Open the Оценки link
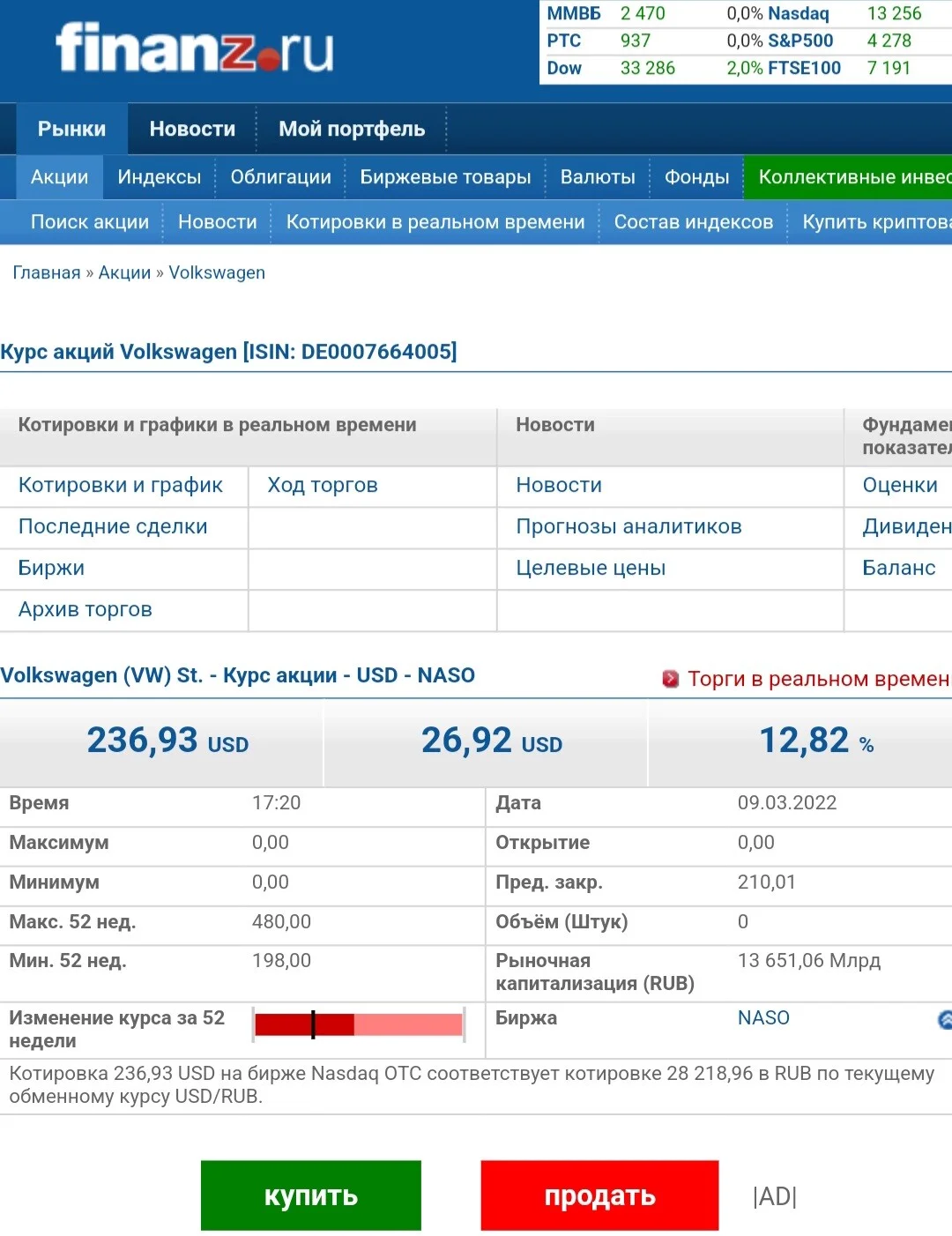952x1236 pixels. [x=900, y=485]
